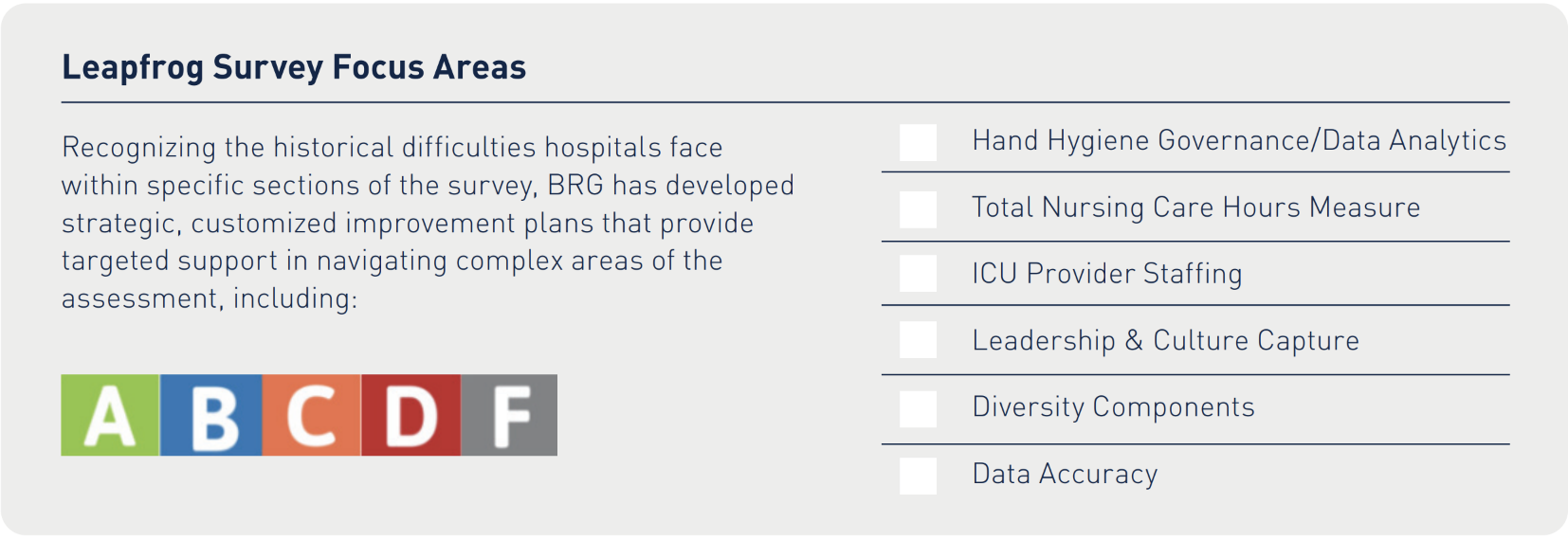Click the Total Nursing Care Hours Measure text
The image size is (1568, 540).
pos(1195,207)
